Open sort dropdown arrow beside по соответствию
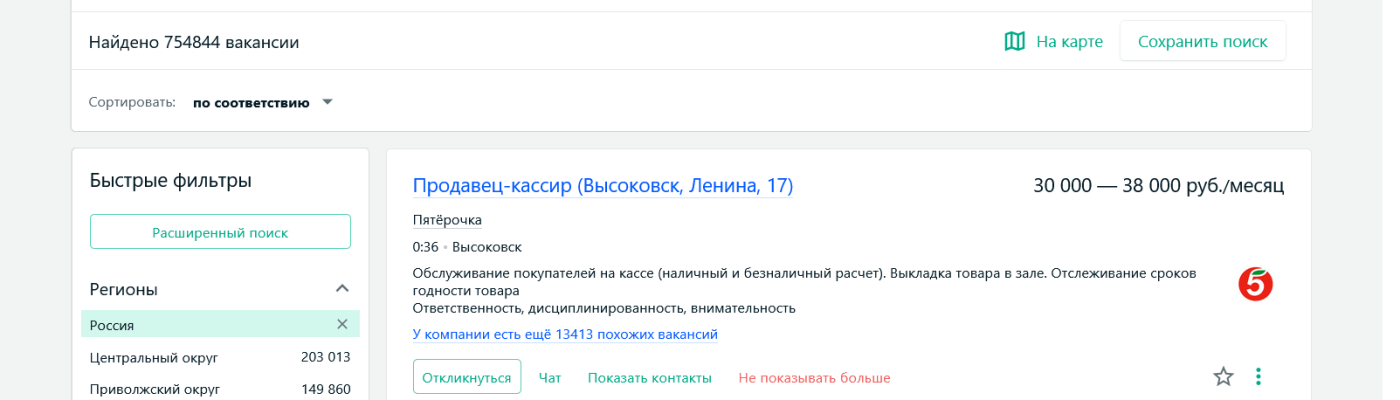 pyautogui.click(x=327, y=102)
